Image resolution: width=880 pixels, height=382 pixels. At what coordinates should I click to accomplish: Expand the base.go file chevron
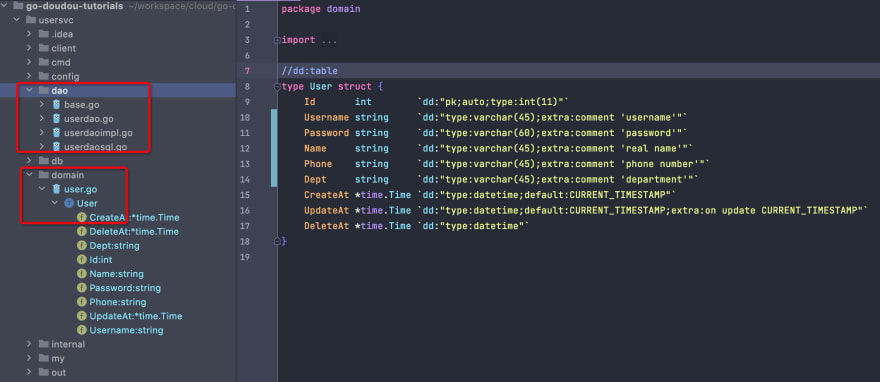[x=42, y=104]
